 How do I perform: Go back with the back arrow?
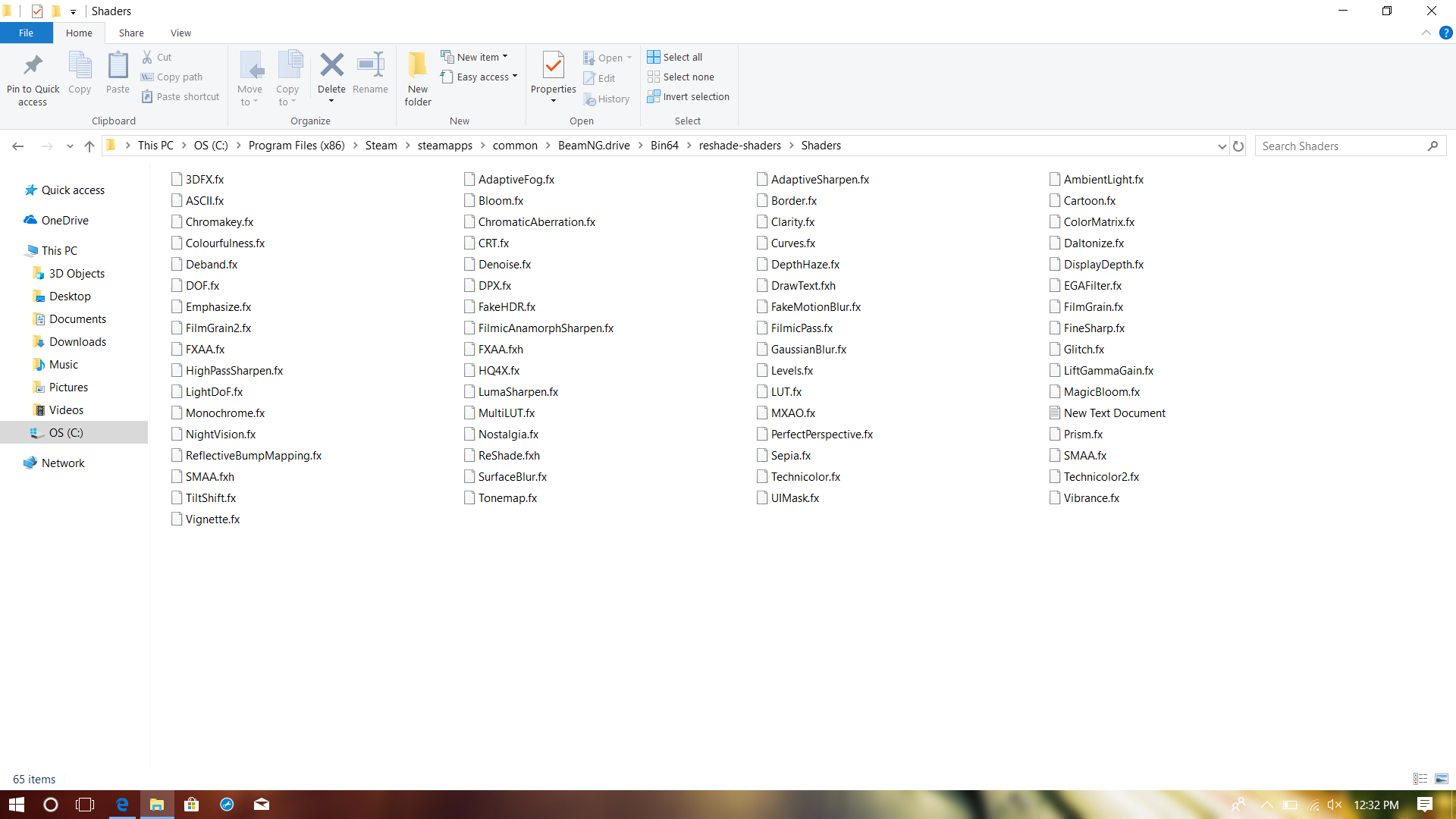18,146
